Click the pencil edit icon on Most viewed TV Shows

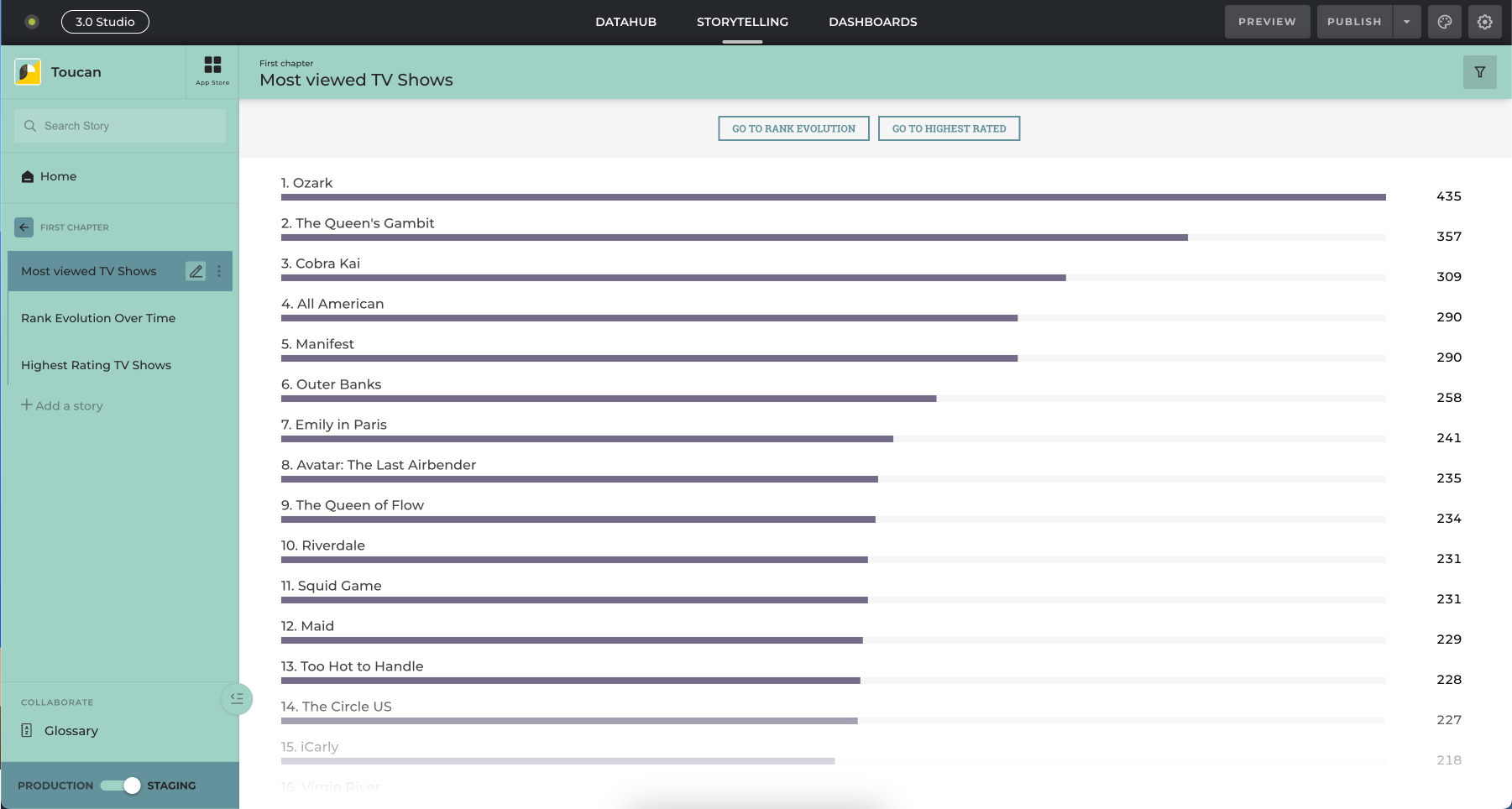coord(196,271)
